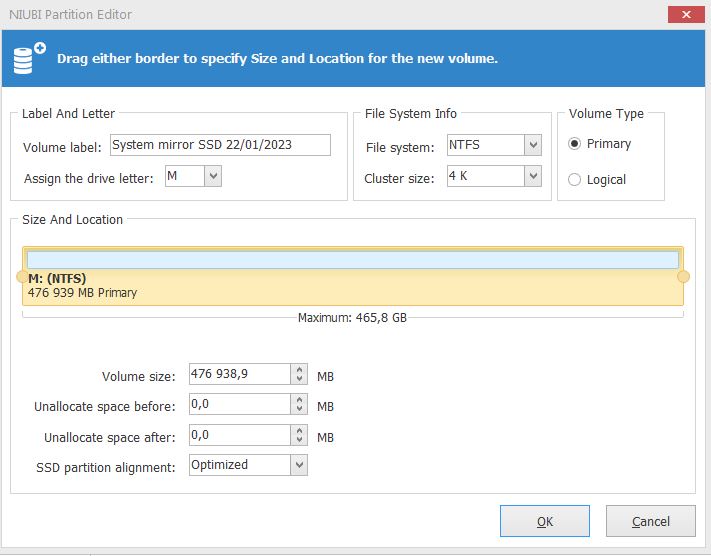Click the 'File System Info' group label
Viewport: 711px width, 556px height.
pos(411,113)
